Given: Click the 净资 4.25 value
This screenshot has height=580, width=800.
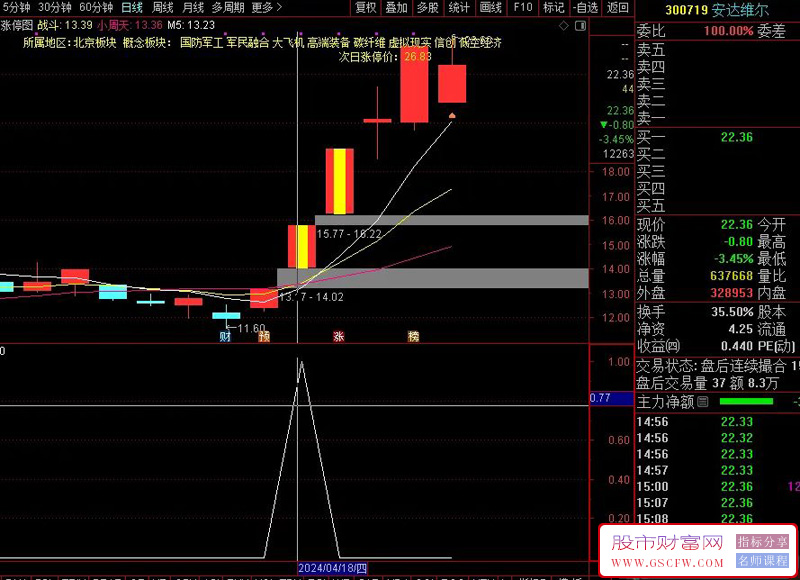Looking at the screenshot, I should pyautogui.click(x=740, y=329).
